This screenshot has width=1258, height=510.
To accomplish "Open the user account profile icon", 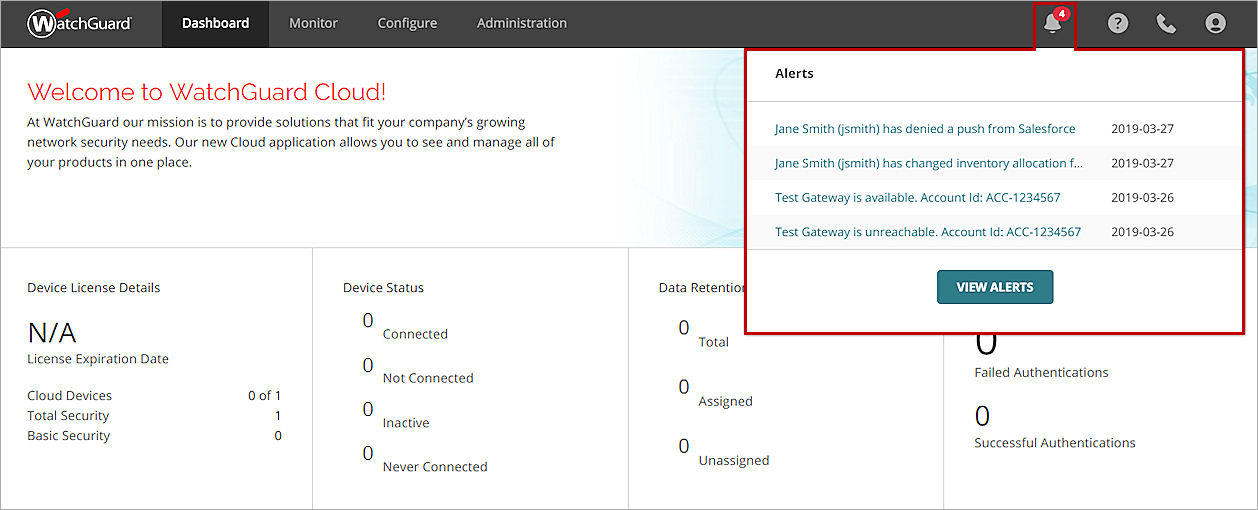I will 1215,23.
